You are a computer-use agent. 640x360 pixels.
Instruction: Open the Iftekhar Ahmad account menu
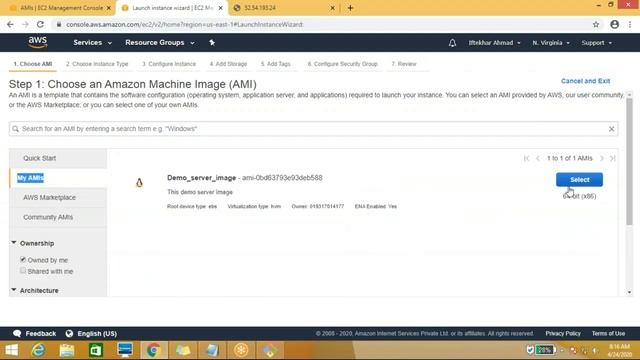[494, 43]
